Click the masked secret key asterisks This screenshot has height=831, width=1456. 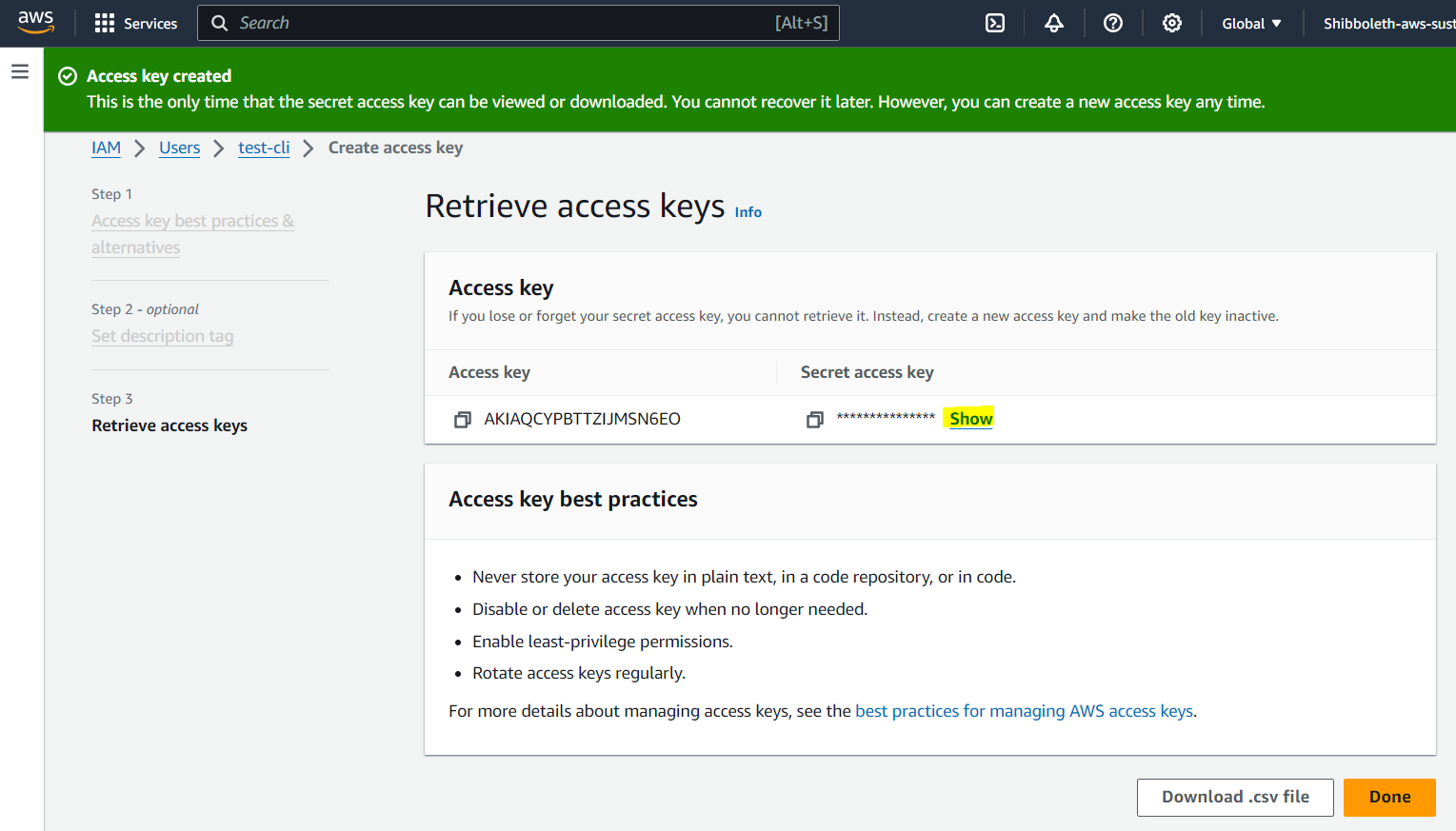click(886, 418)
